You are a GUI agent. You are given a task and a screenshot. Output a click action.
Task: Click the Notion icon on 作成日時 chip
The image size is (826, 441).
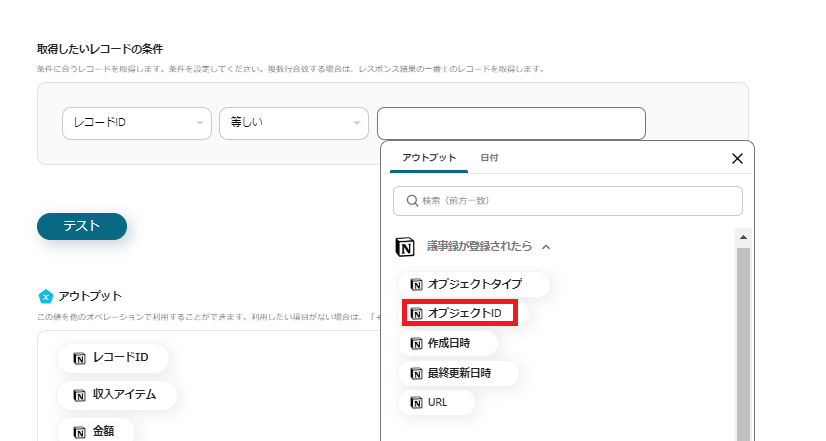416,344
